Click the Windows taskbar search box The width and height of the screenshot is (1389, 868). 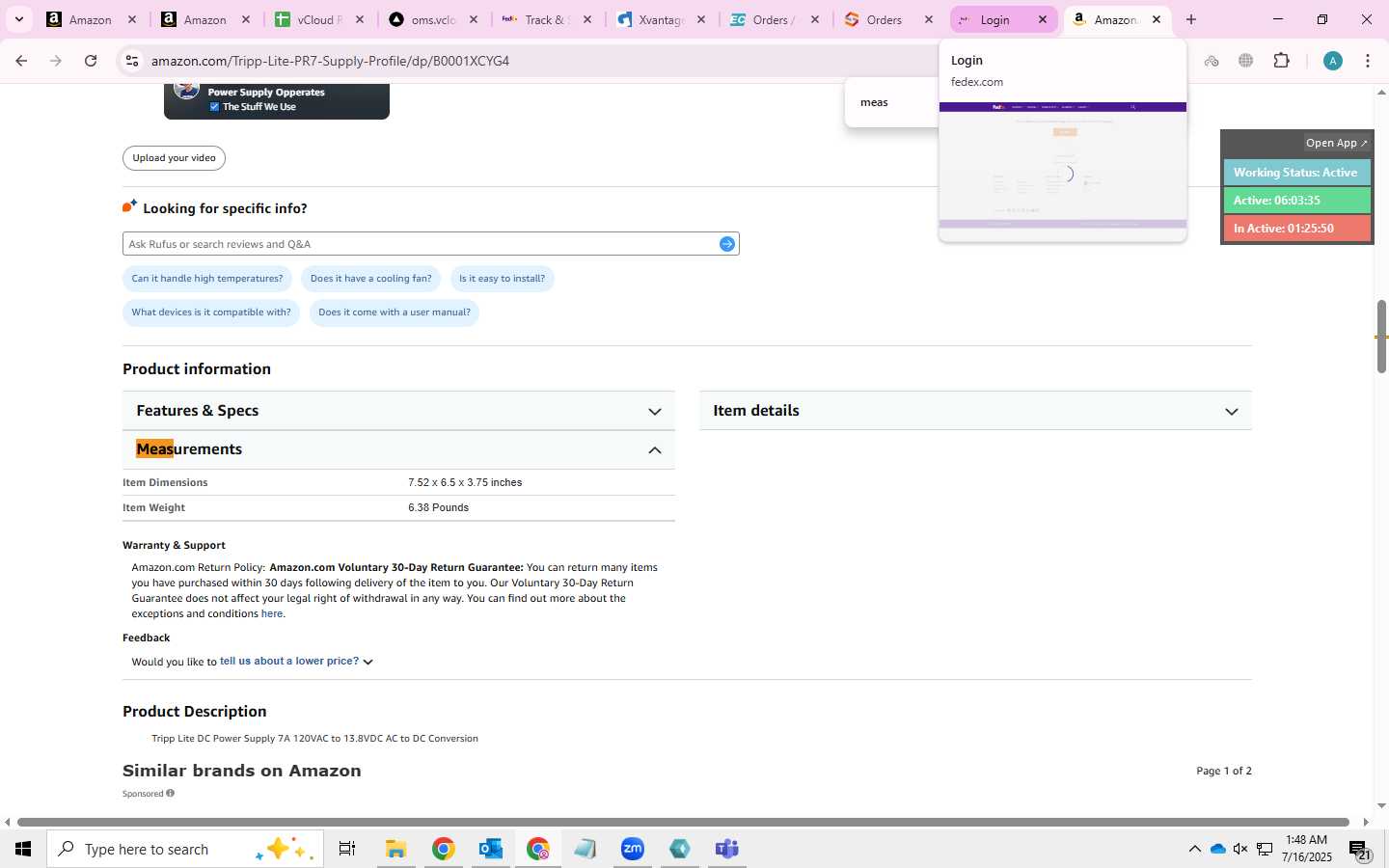coord(185,849)
